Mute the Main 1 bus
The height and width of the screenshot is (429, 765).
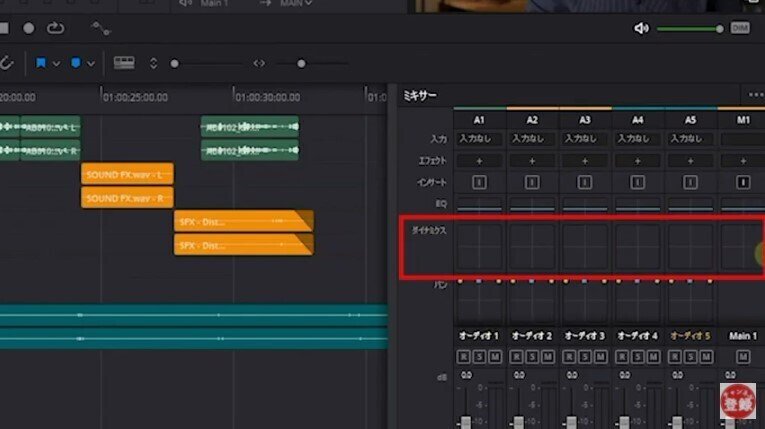tap(743, 357)
